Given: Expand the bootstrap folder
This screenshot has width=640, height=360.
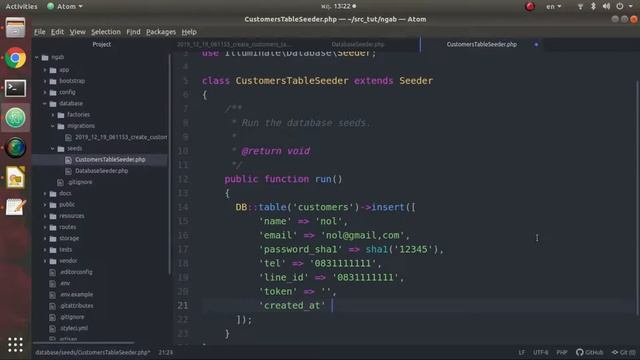Looking at the screenshot, I should [x=45, y=81].
